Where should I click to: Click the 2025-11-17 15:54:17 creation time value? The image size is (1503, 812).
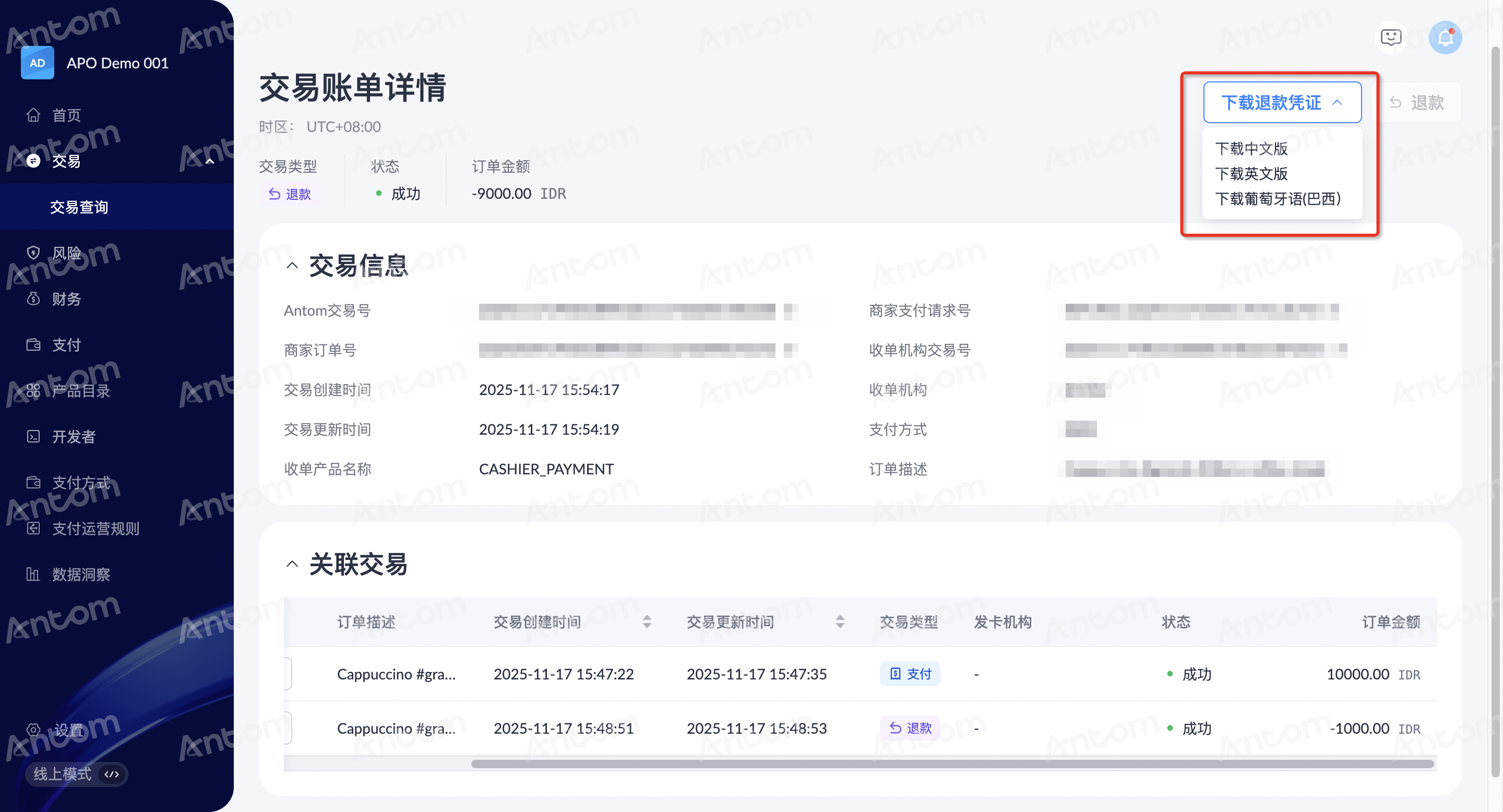[549, 390]
